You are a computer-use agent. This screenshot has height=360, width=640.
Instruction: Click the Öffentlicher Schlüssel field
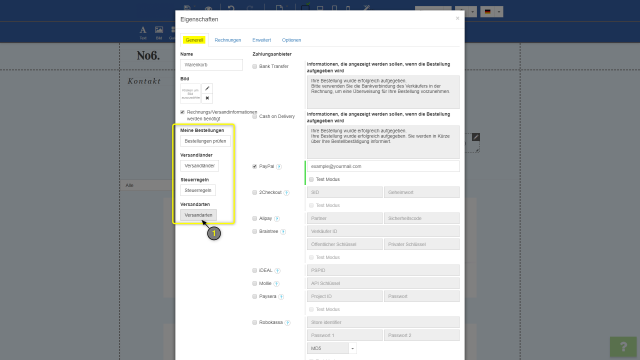pos(344,244)
